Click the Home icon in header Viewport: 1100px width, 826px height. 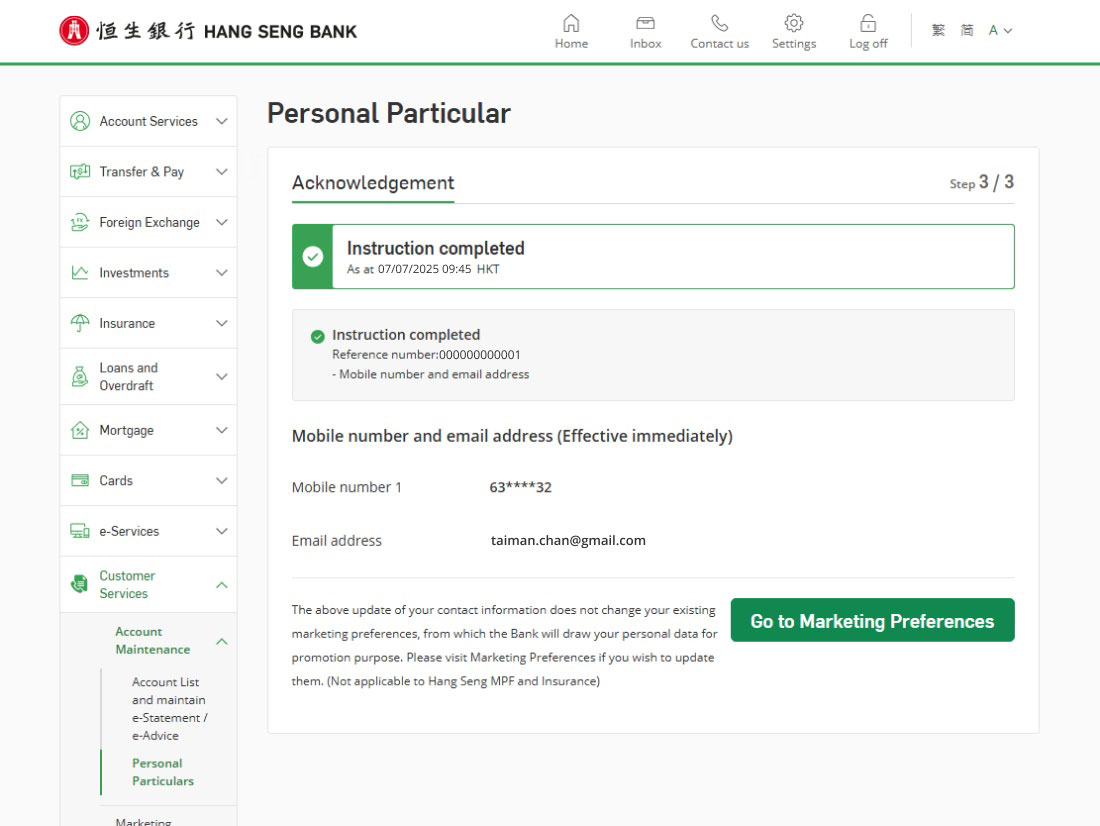coord(571,23)
